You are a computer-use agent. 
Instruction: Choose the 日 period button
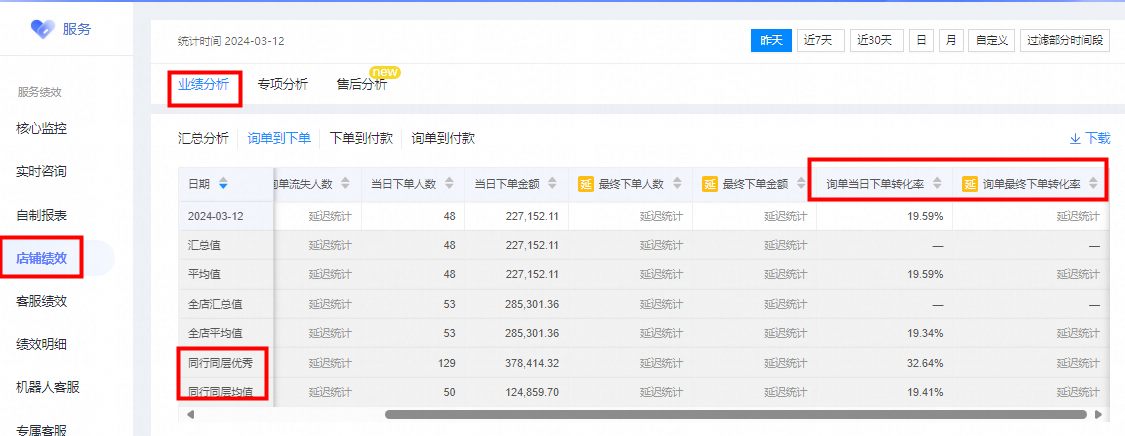coord(921,40)
